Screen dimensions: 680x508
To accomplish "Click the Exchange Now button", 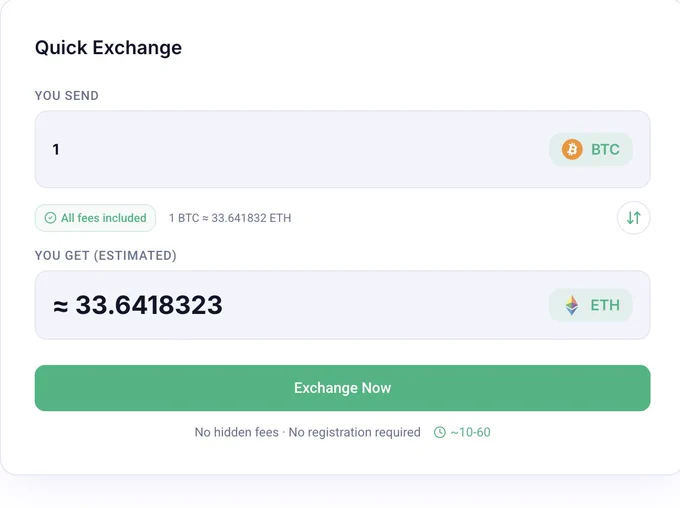I will point(343,388).
